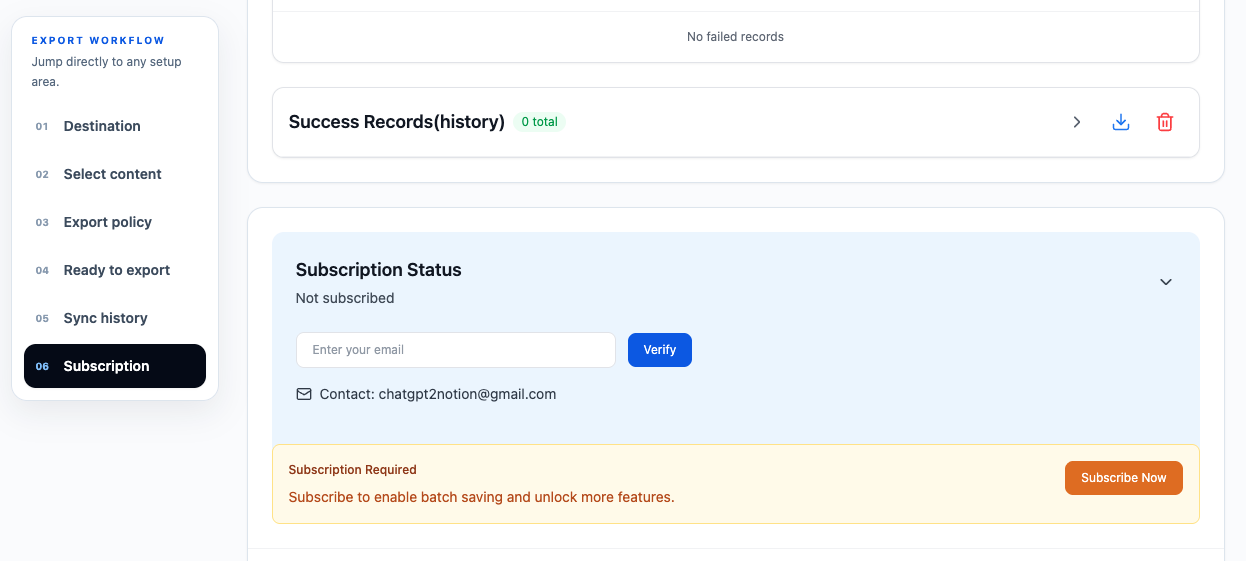Click the Success Records(history) heading

coord(397,122)
